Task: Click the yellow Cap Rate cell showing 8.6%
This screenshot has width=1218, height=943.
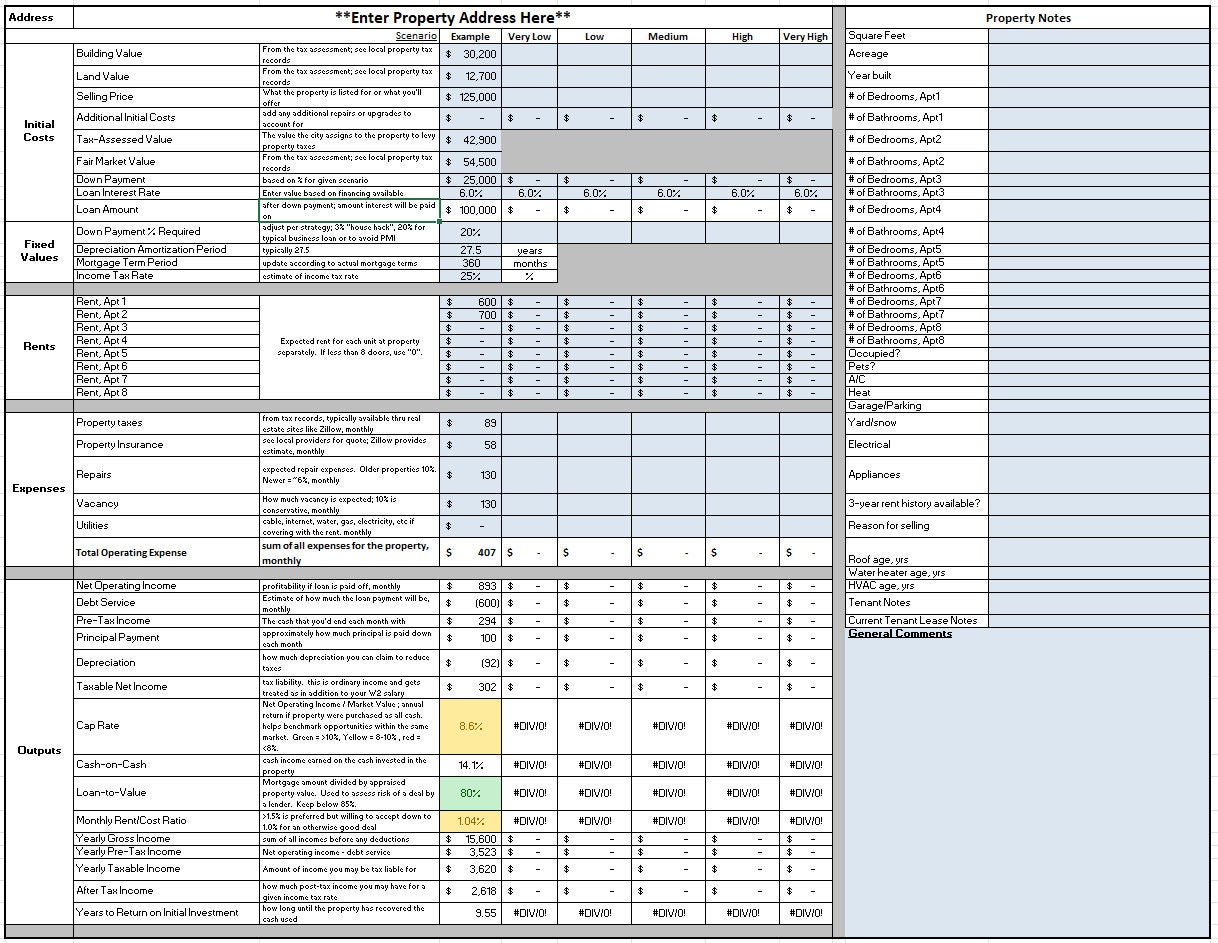Action: pos(470,725)
